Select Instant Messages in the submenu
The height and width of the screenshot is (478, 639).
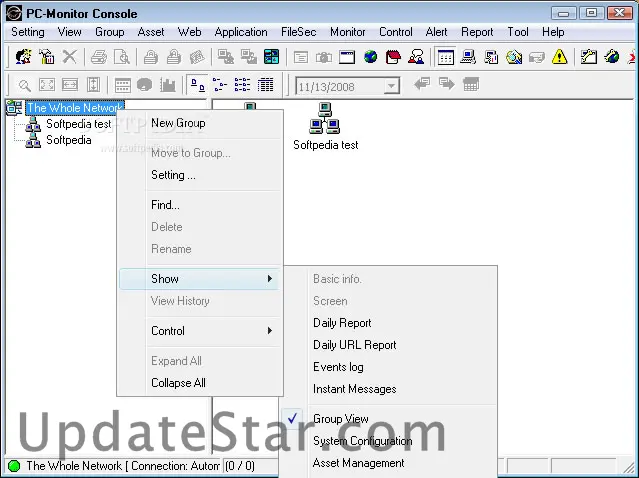355,389
